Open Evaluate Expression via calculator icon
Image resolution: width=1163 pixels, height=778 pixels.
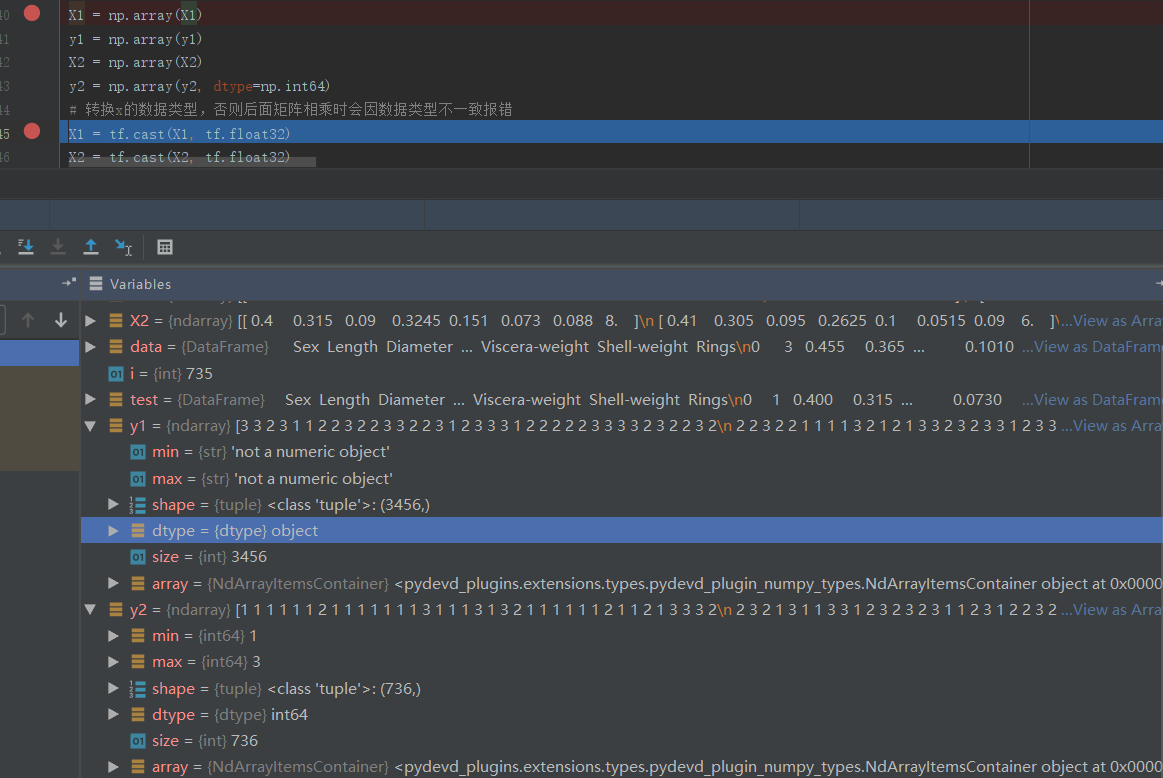(x=164, y=247)
